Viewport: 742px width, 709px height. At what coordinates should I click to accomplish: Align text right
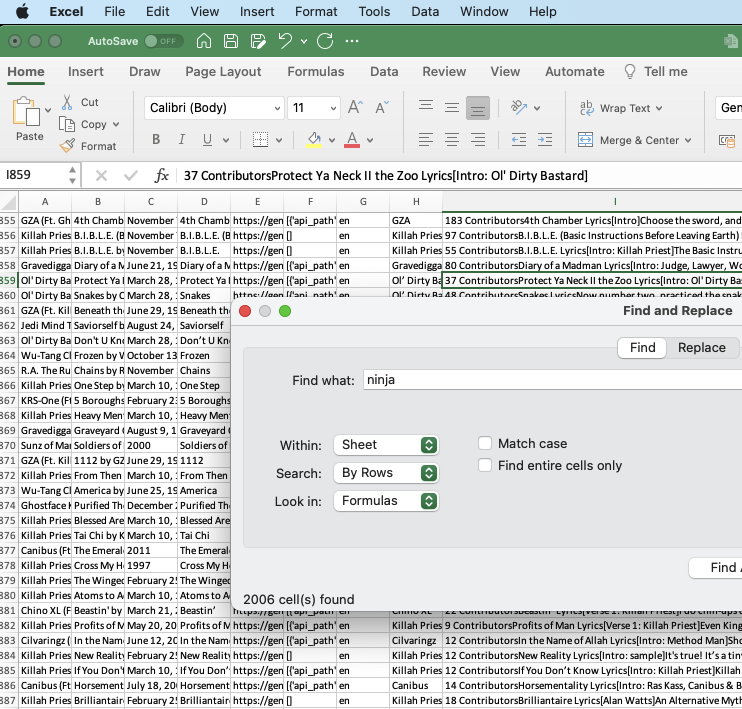477,140
